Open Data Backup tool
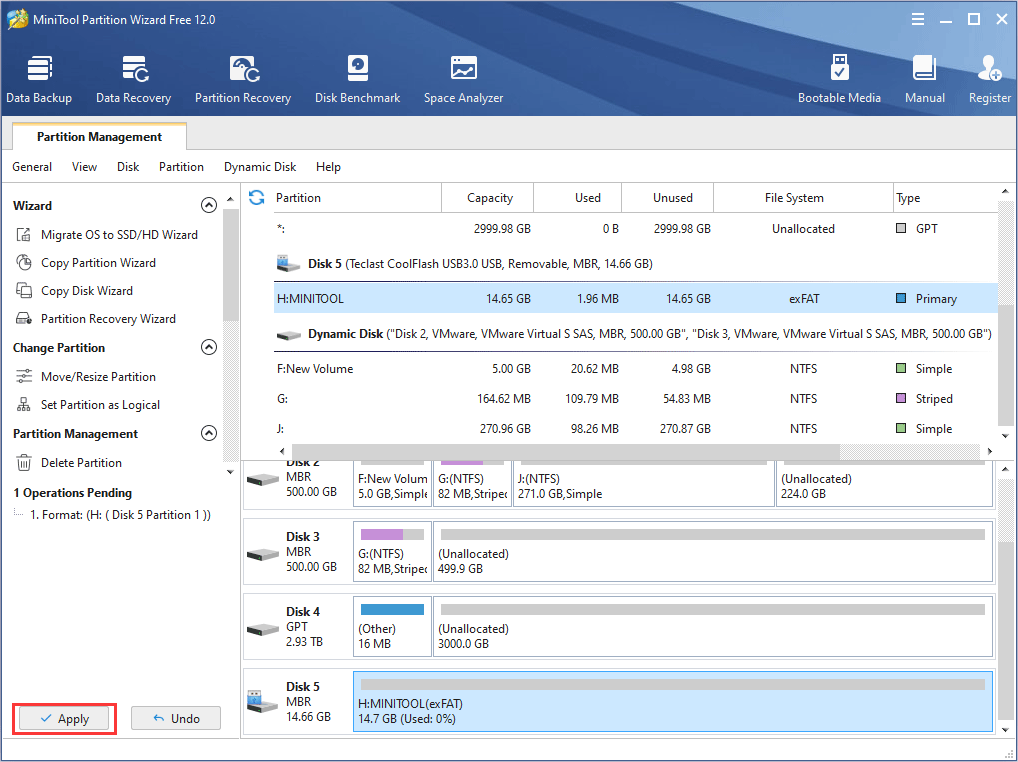Viewport: 1018px width, 762px height. 39,79
